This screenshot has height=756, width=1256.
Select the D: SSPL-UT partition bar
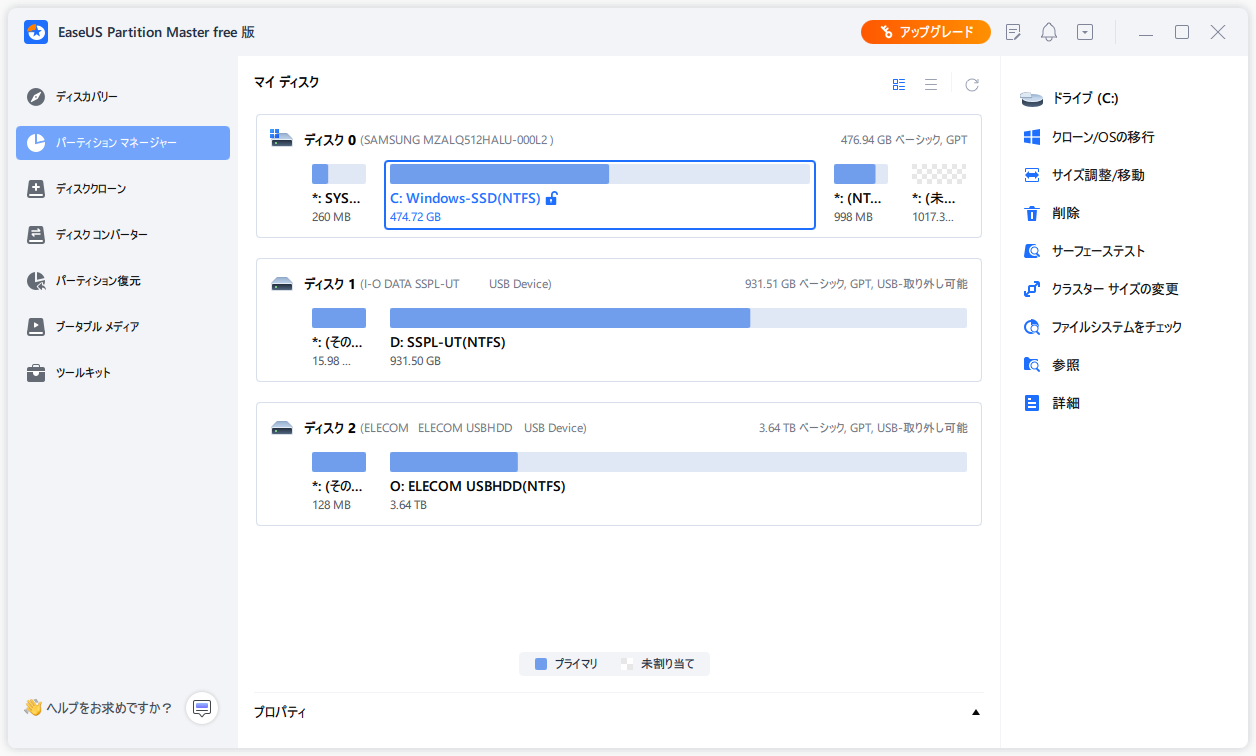pyautogui.click(x=570, y=318)
